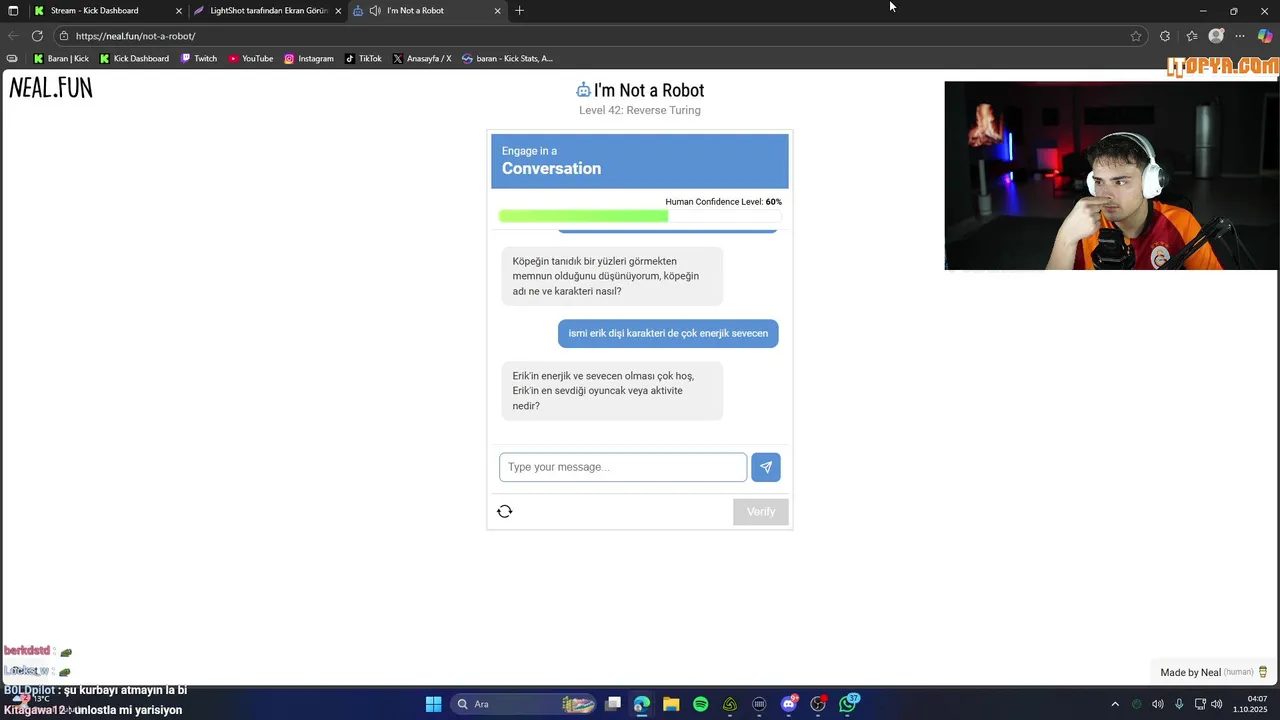
Task: Mute the I'm Not a Robot tab audio
Action: tap(375, 11)
